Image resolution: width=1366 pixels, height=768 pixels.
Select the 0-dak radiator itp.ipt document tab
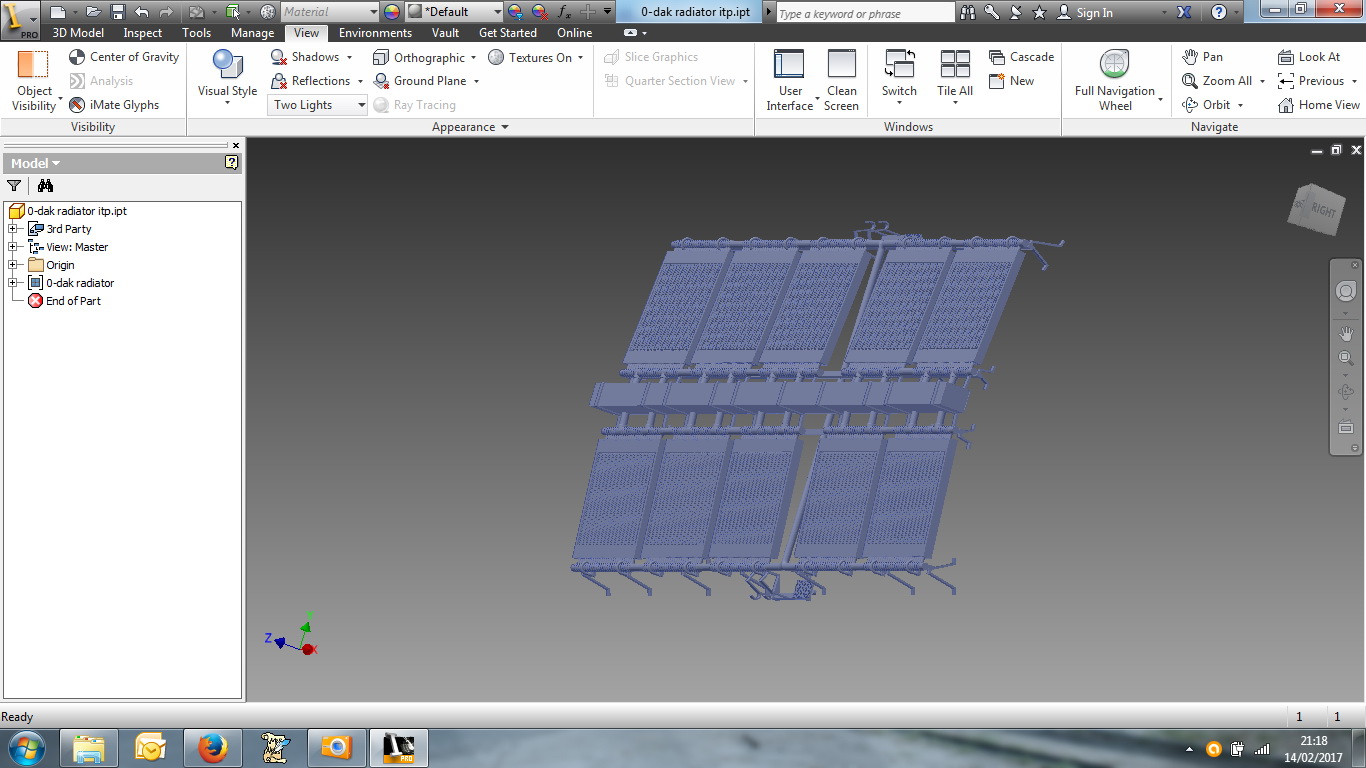click(x=695, y=12)
